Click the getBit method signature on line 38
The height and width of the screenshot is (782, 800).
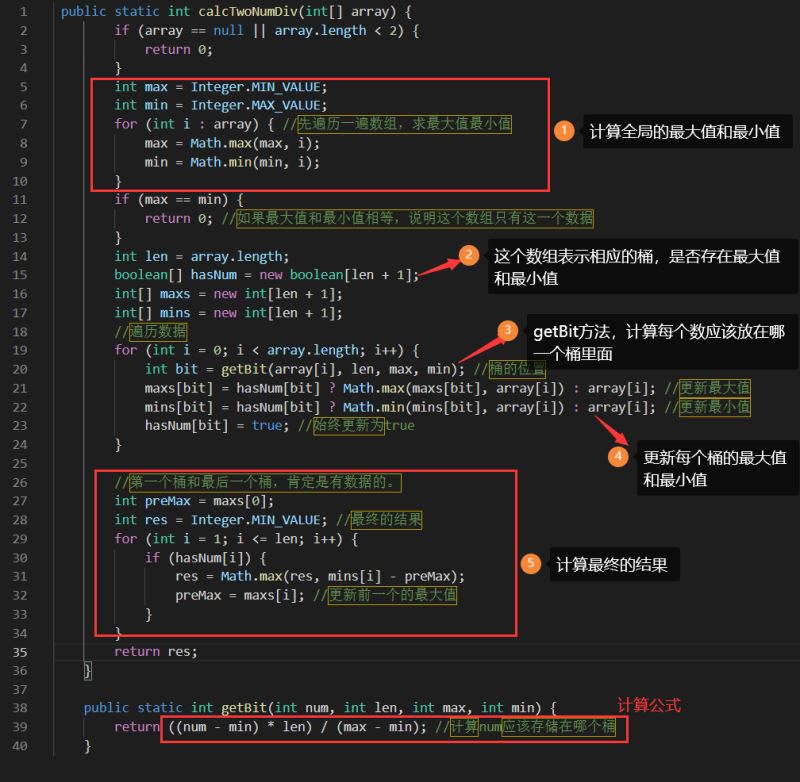[320, 708]
